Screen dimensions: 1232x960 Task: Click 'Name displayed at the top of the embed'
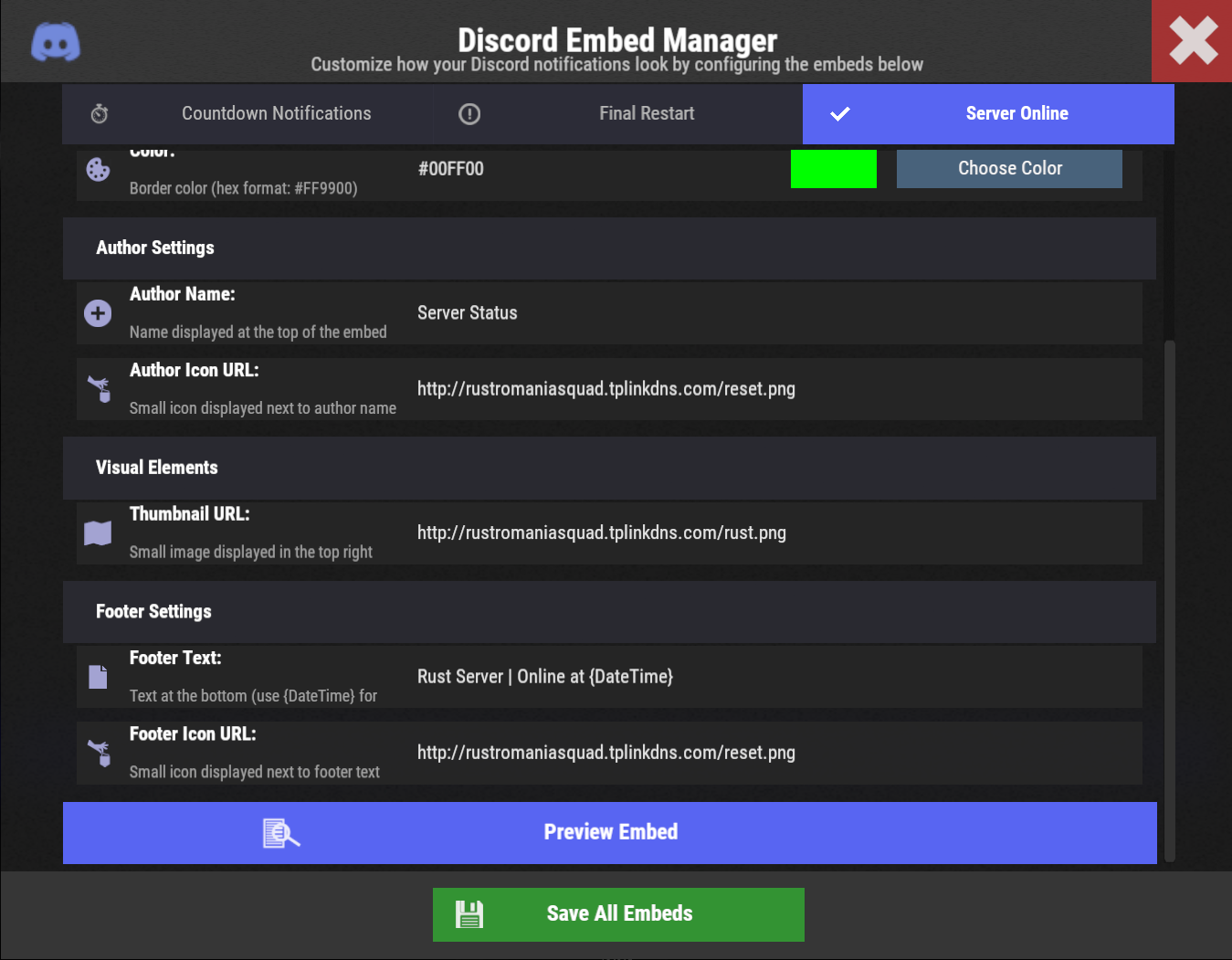pyautogui.click(x=258, y=332)
